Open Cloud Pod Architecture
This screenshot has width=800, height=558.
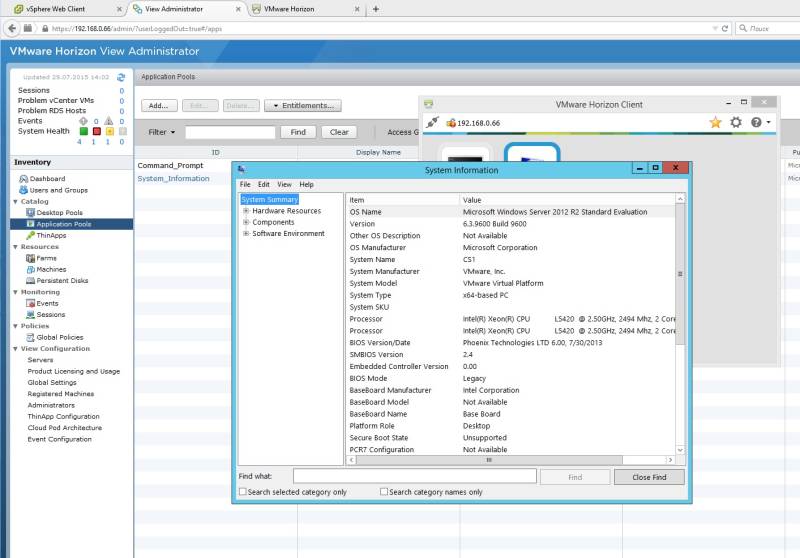(x=65, y=427)
